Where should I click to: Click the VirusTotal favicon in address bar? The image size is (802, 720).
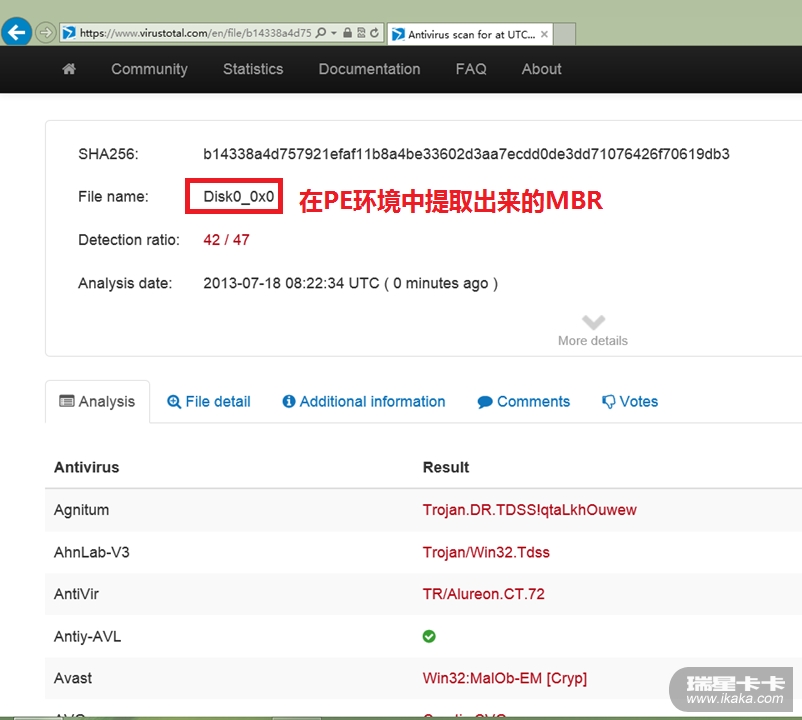click(69, 33)
